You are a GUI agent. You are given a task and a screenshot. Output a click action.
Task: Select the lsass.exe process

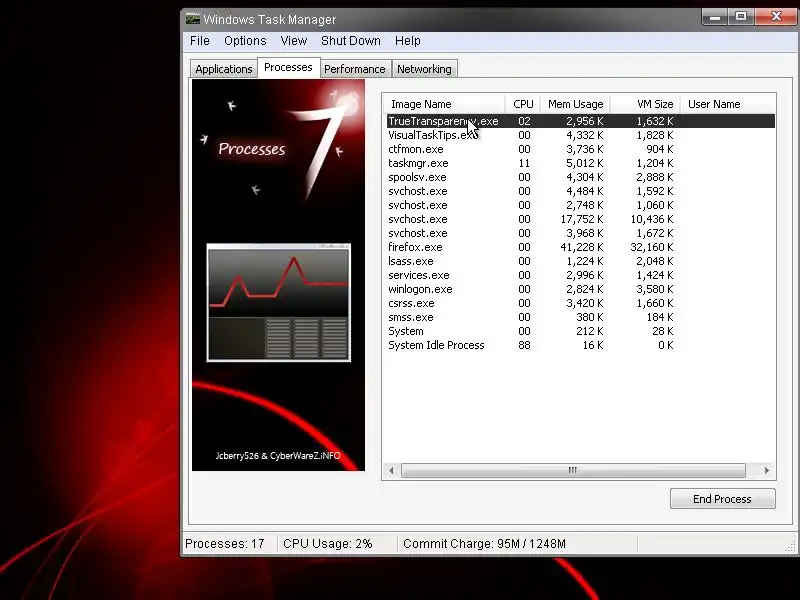pyautogui.click(x=581, y=261)
